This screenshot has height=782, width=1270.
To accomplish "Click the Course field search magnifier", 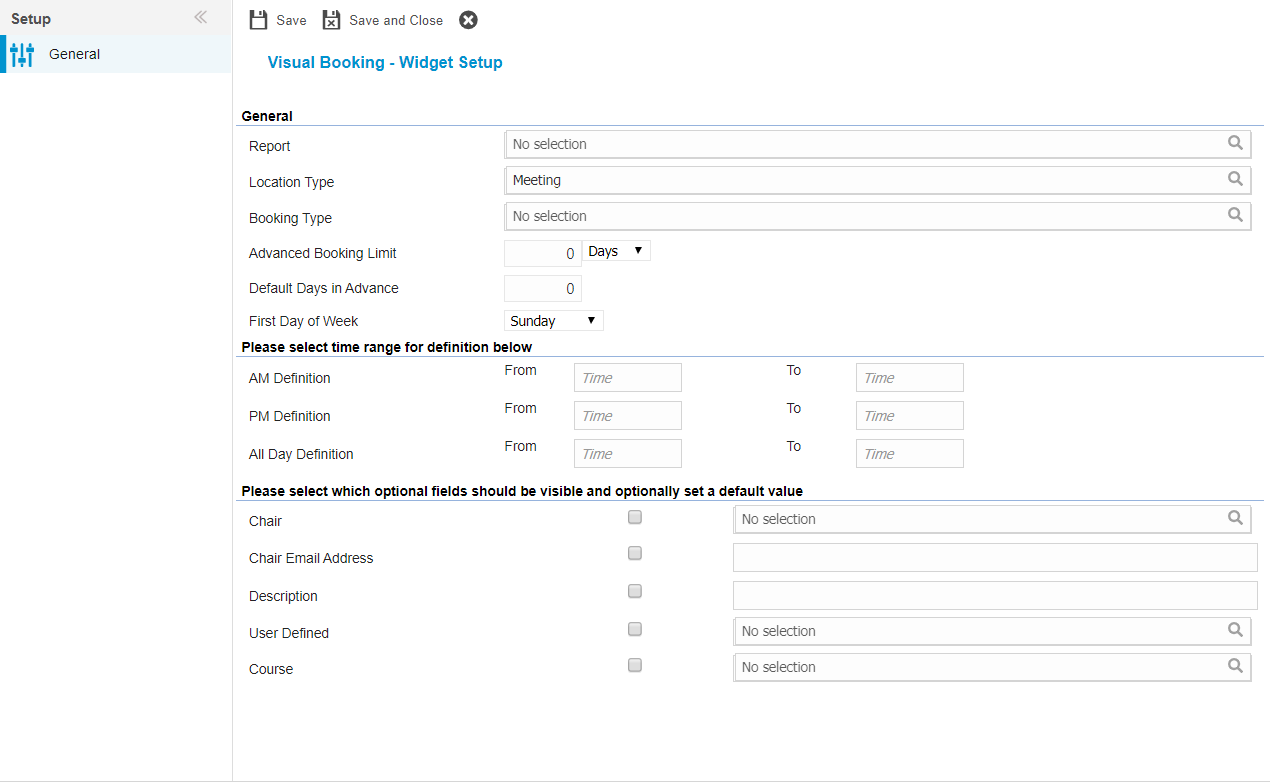I will click(x=1236, y=667).
